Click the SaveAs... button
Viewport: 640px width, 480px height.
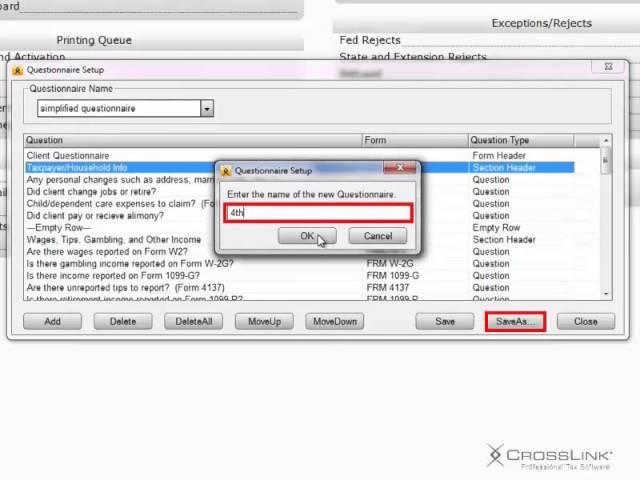(x=516, y=322)
